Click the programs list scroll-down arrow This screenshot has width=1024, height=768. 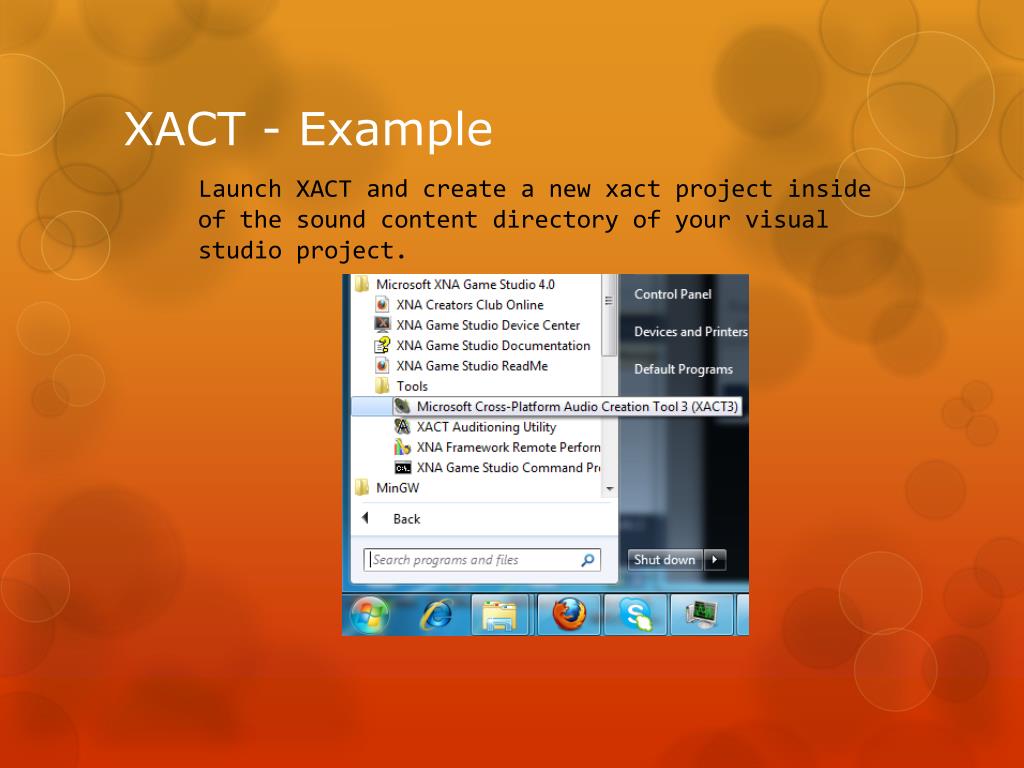coord(609,488)
